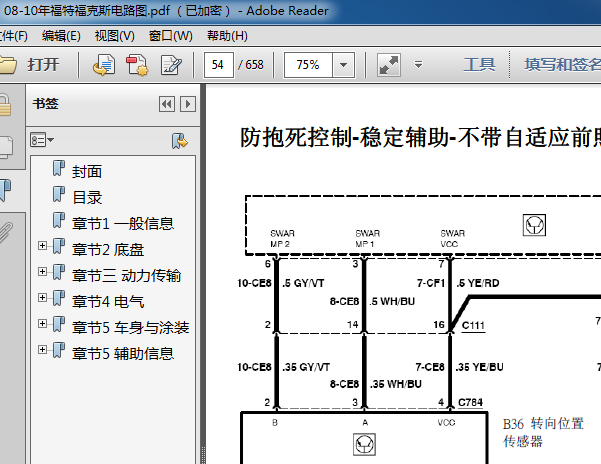The image size is (601, 464).
Task: Select the page number field showing 54
Action: pyautogui.click(x=218, y=65)
